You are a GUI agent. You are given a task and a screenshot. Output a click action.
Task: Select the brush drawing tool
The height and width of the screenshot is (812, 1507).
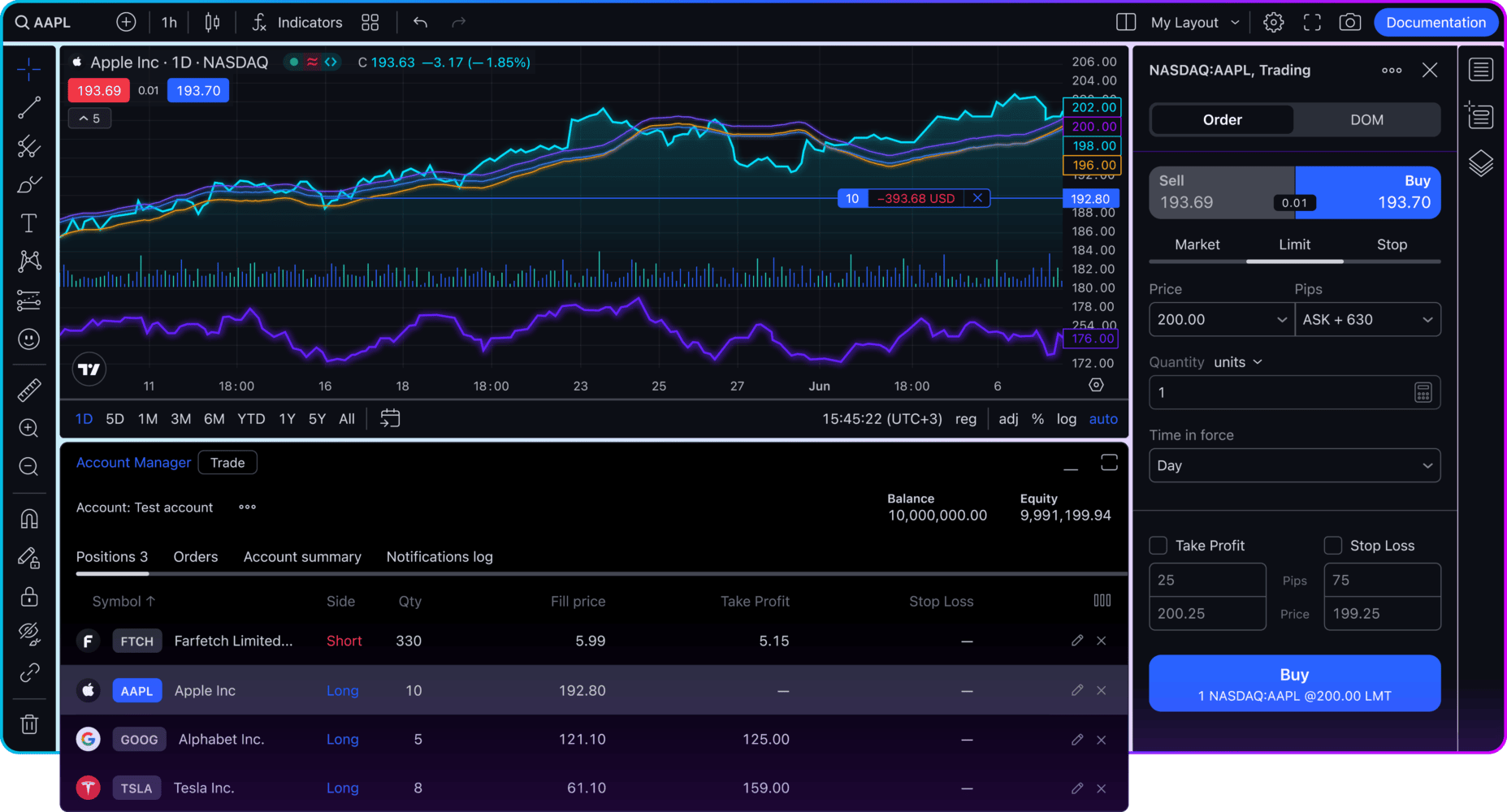coord(29,185)
